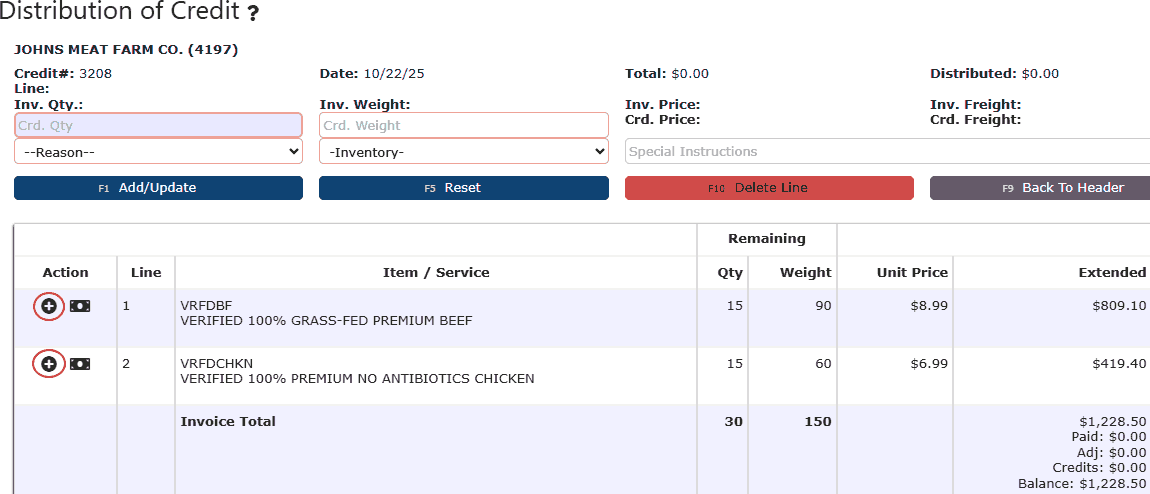Open the Inventory dropdown
This screenshot has width=1150, height=494.
coord(463,152)
